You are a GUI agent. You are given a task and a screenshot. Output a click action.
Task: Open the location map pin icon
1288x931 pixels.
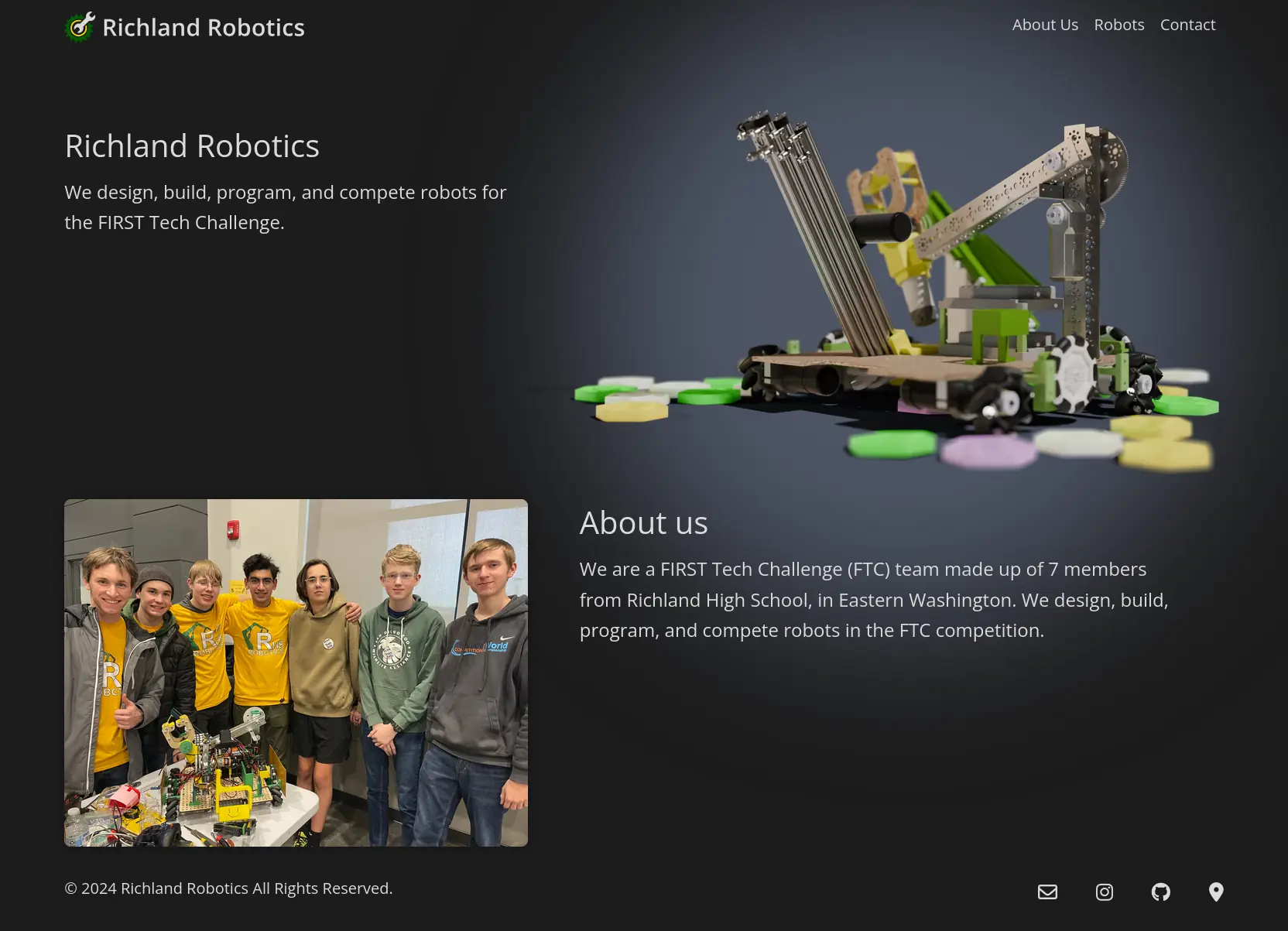point(1216,892)
